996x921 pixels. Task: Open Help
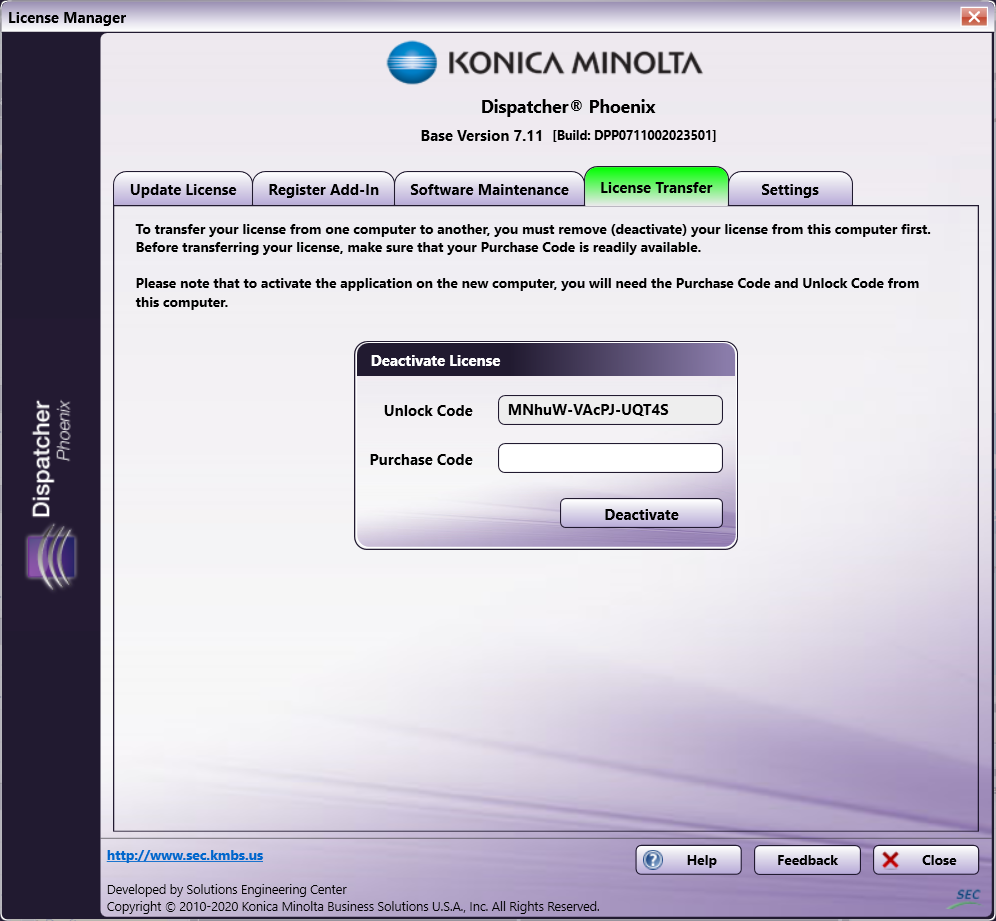pos(688,860)
